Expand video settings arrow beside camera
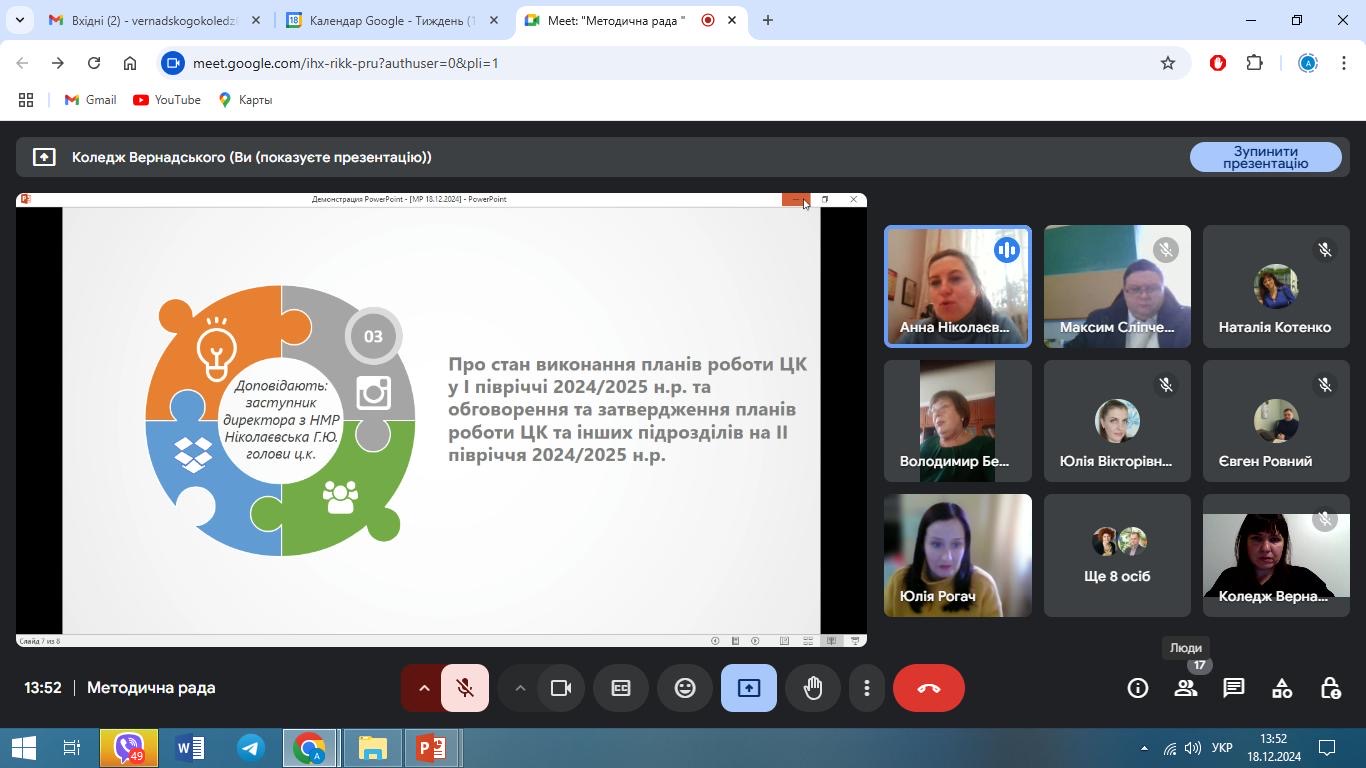Screen dimensions: 1366x768 tap(520, 688)
